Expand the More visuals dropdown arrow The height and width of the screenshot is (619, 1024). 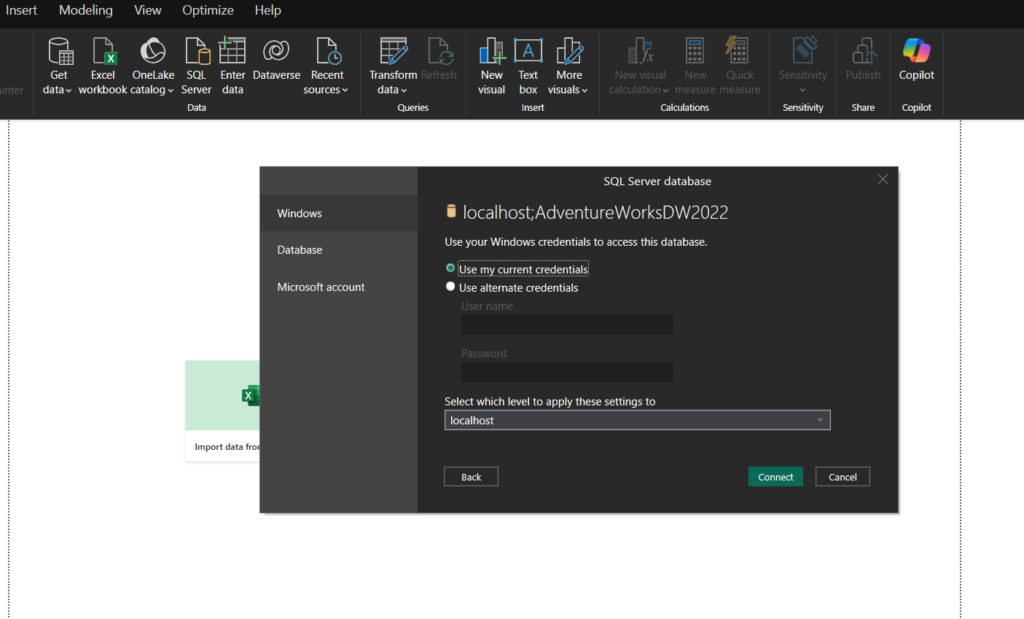[x=584, y=90]
